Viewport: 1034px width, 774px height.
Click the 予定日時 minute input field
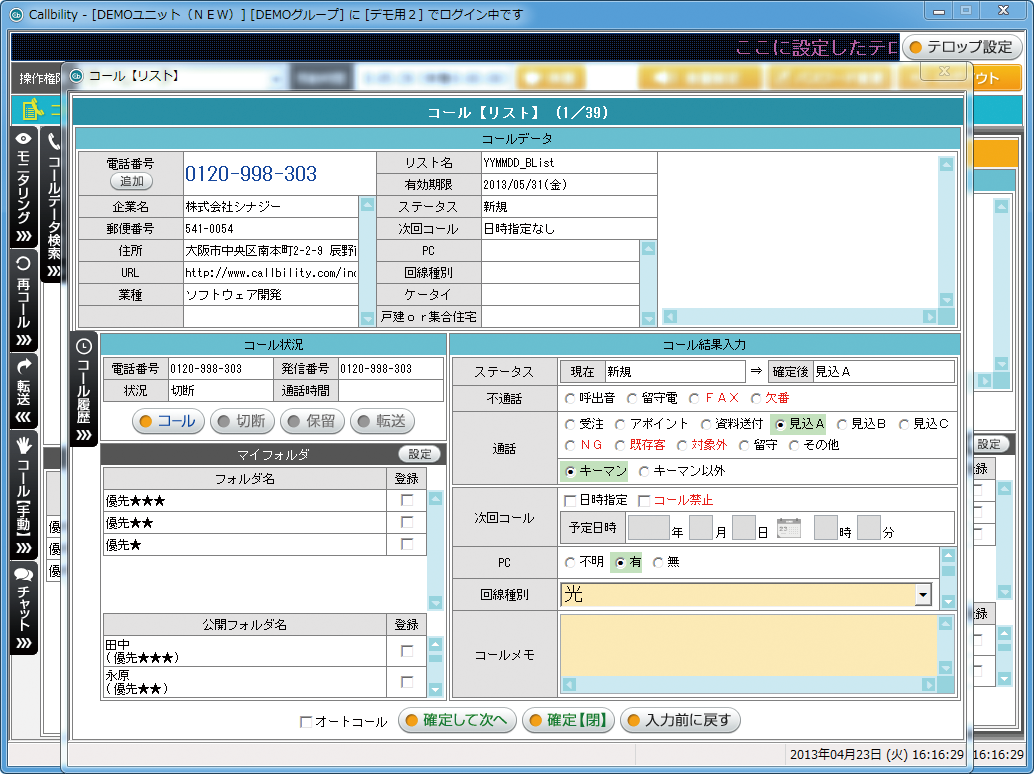pos(868,527)
